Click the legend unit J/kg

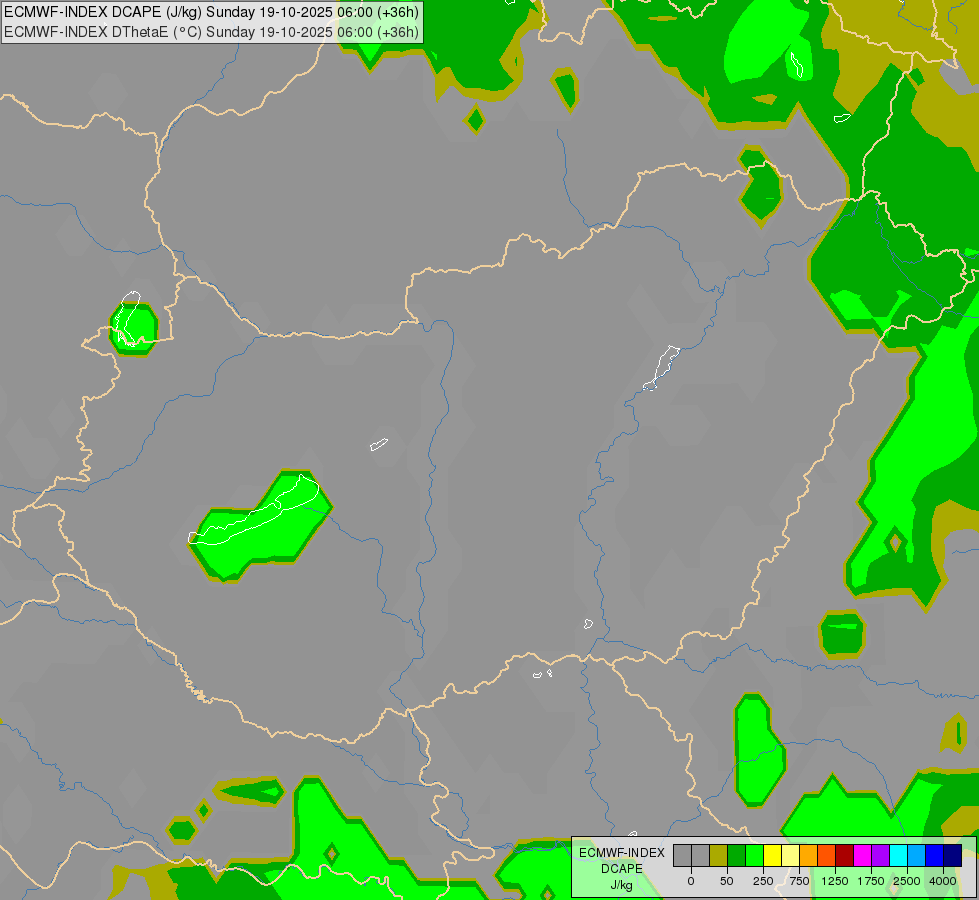[x=622, y=885]
